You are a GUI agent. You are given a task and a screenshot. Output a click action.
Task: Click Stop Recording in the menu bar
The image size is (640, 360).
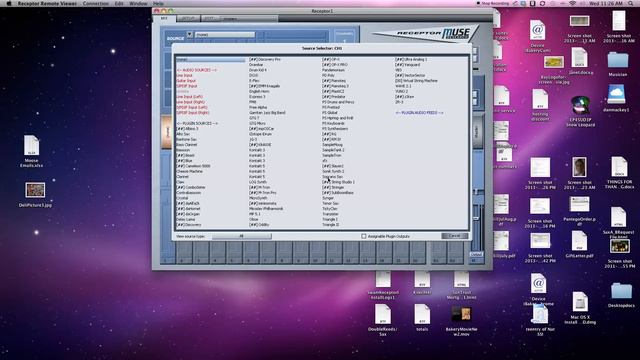click(x=493, y=3)
